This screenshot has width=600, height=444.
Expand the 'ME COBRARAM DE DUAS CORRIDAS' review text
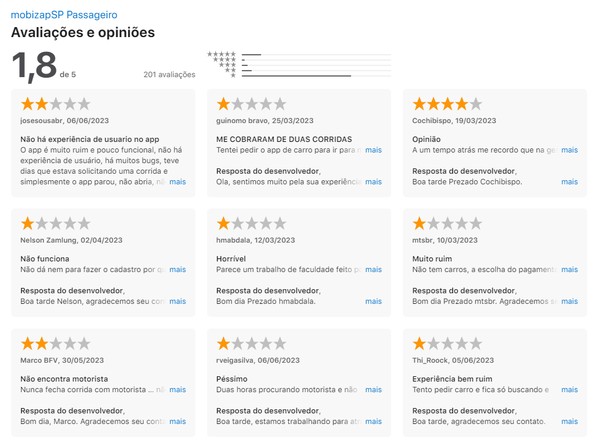tap(373, 150)
